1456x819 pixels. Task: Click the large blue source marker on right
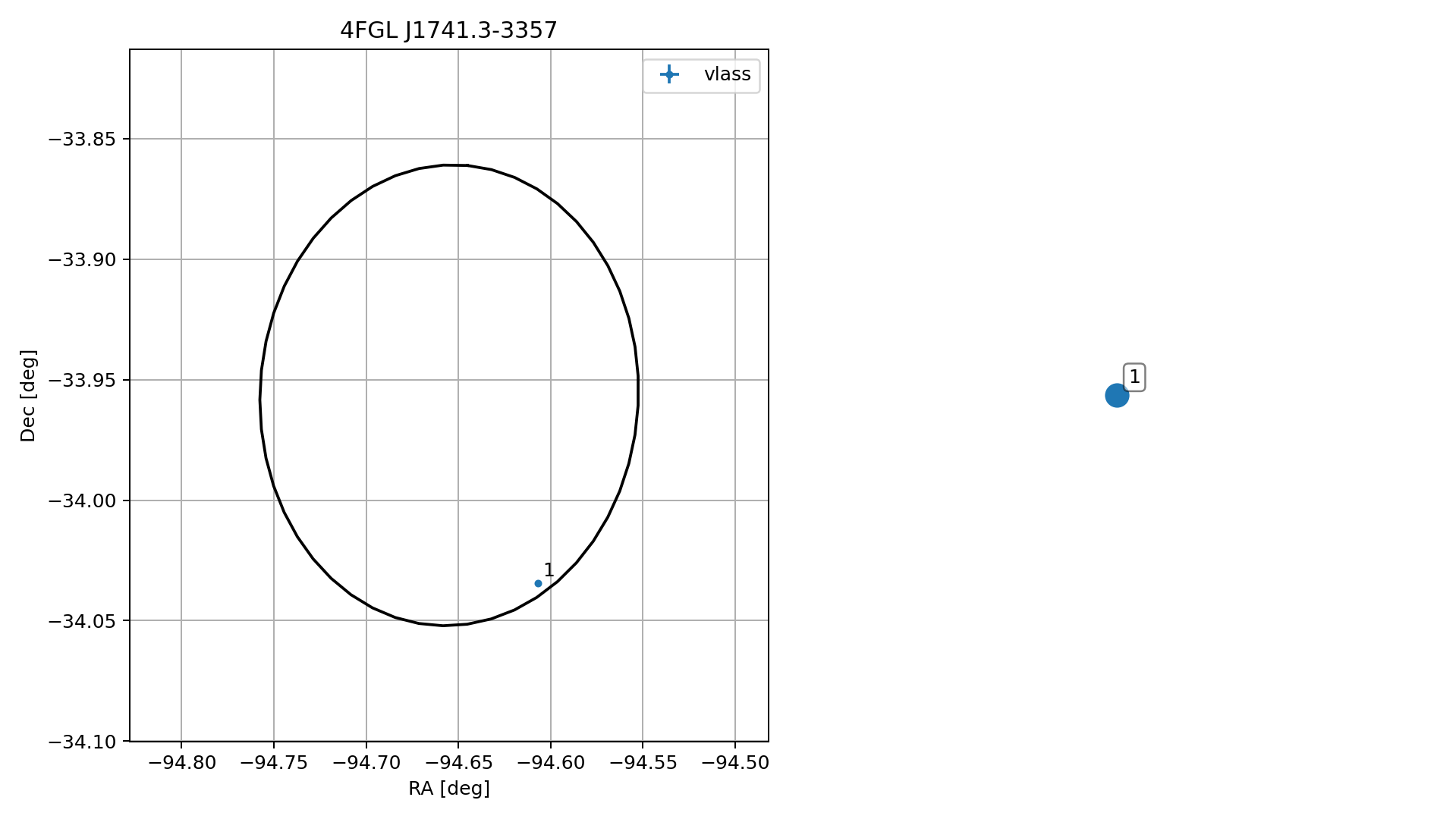point(1116,395)
